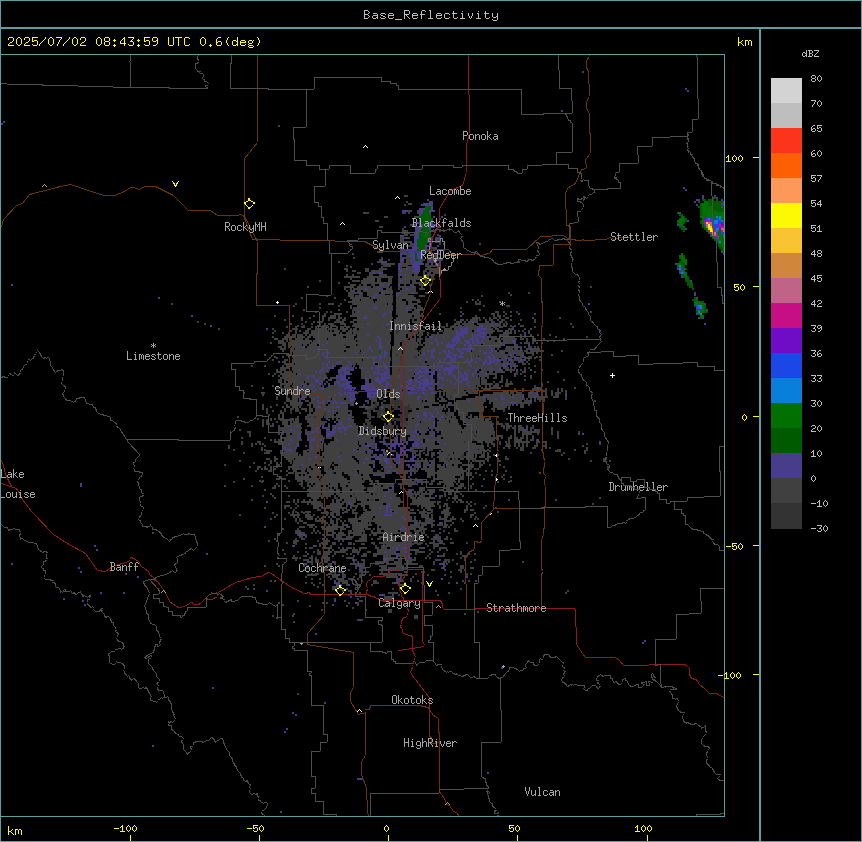Click the yellow diamond marker above RockyMH
Screen dimensions: 862x842
250,204
